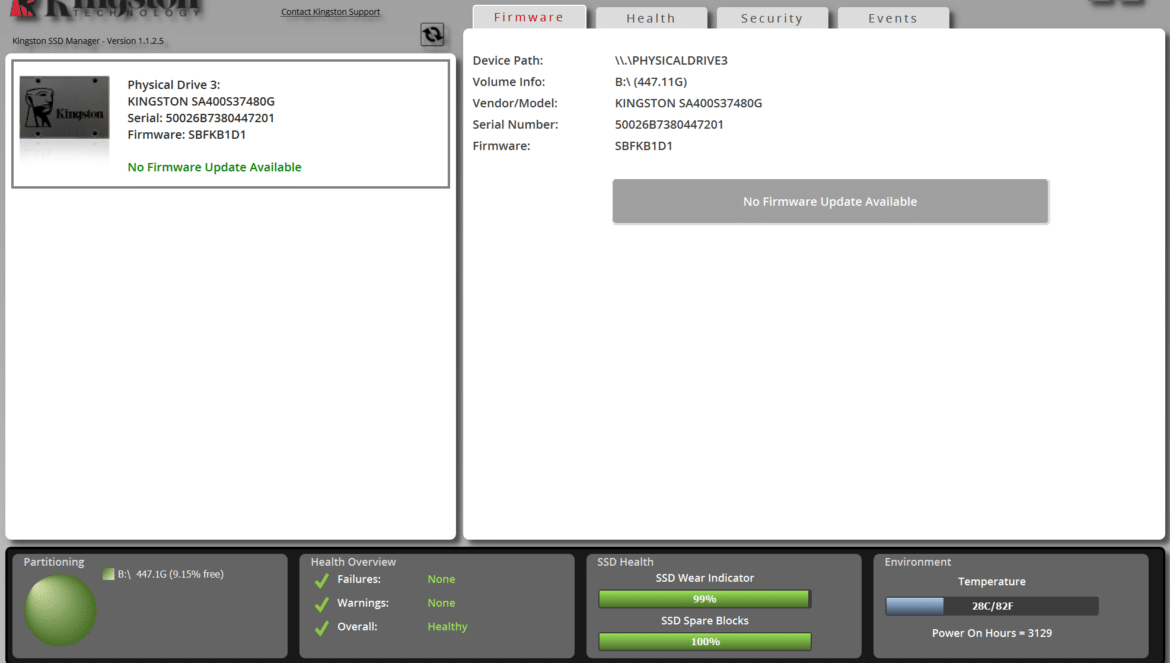
Task: Click Serial Number value in details pane
Action: click(x=669, y=125)
